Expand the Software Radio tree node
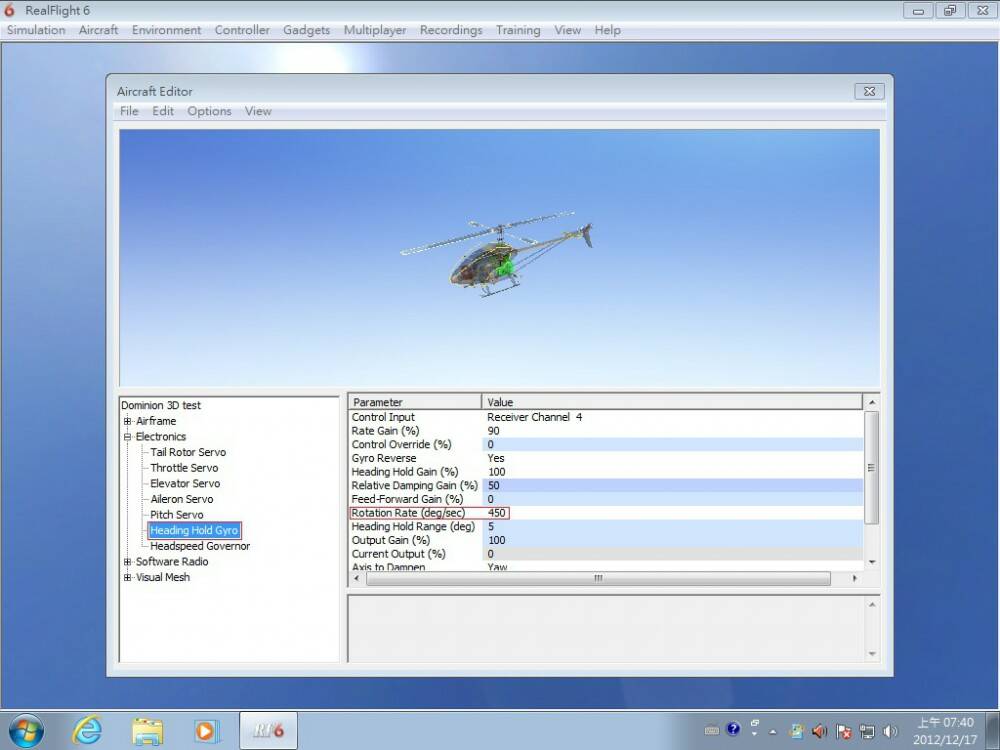The height and width of the screenshot is (750, 1000). click(128, 562)
